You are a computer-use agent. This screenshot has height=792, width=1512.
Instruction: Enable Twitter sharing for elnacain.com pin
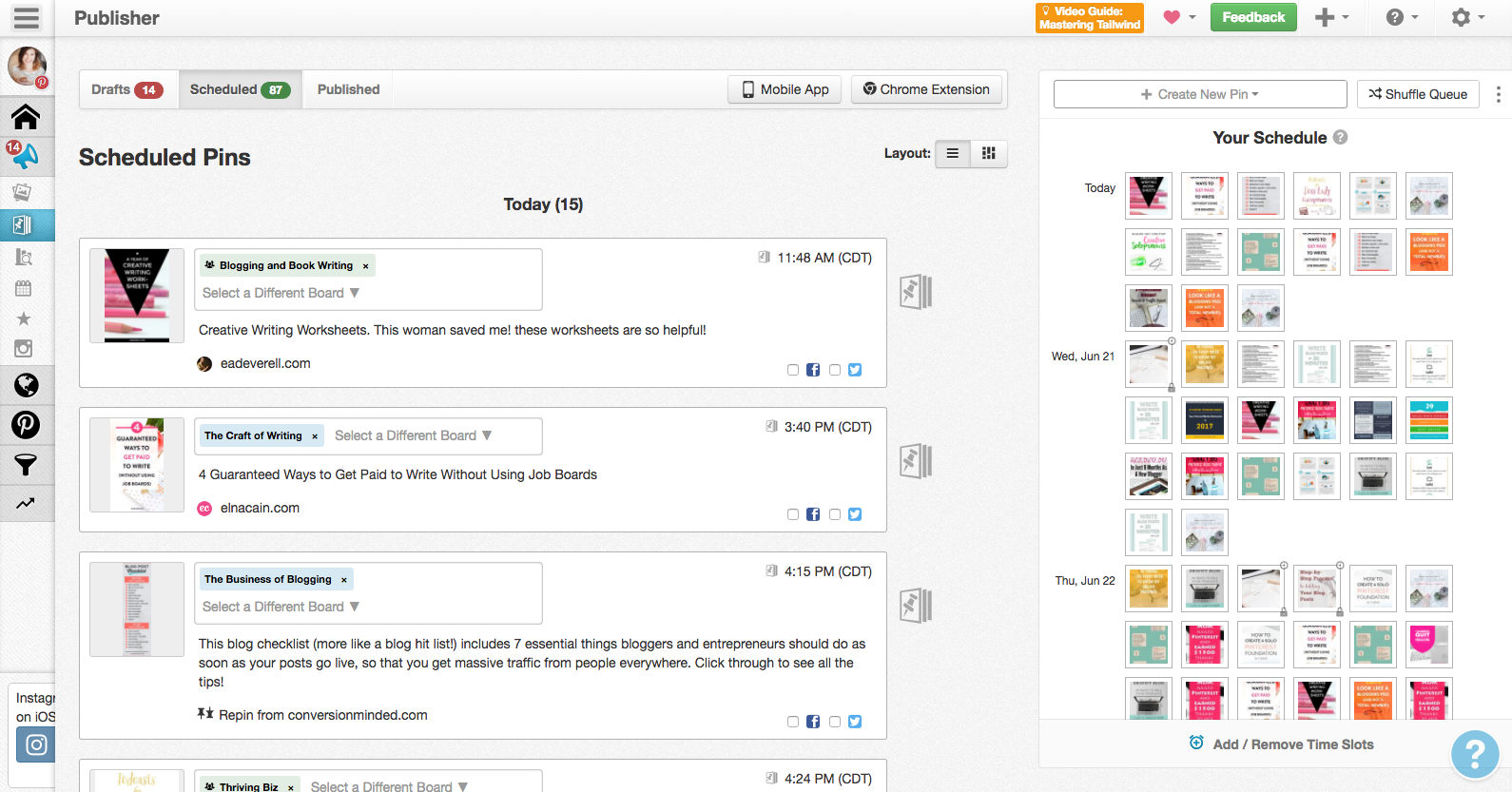(835, 514)
